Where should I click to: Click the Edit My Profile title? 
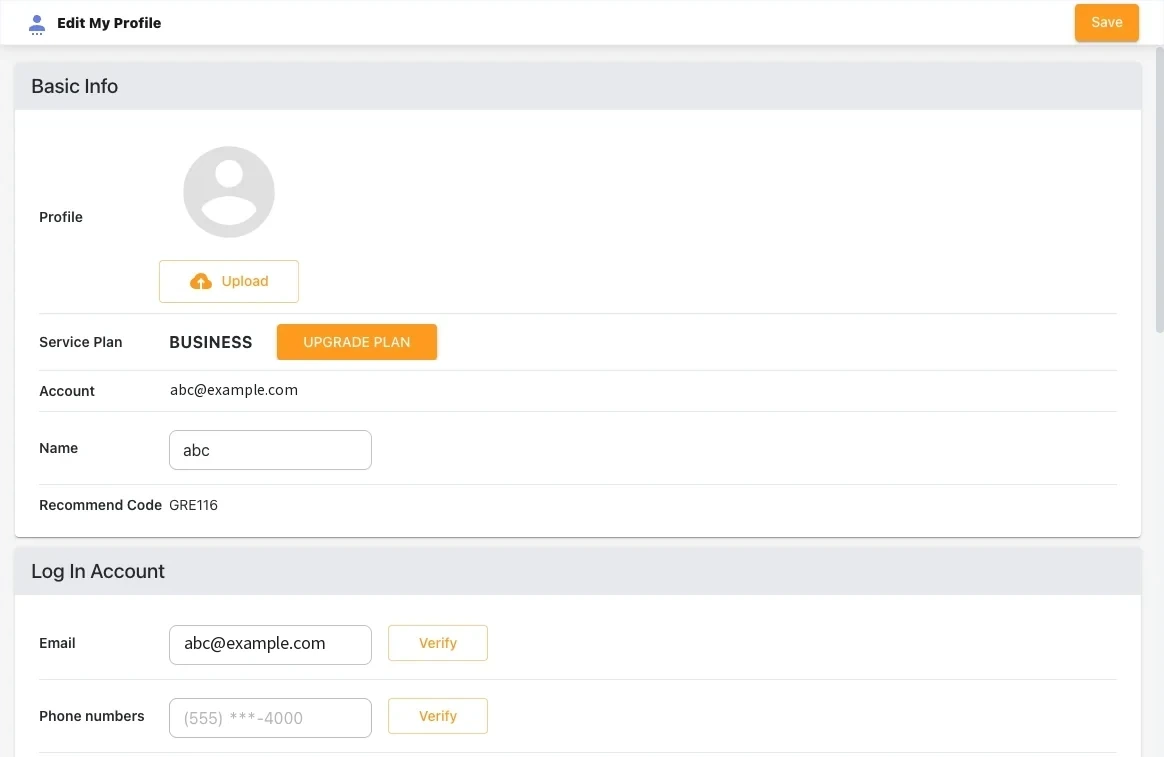109,23
